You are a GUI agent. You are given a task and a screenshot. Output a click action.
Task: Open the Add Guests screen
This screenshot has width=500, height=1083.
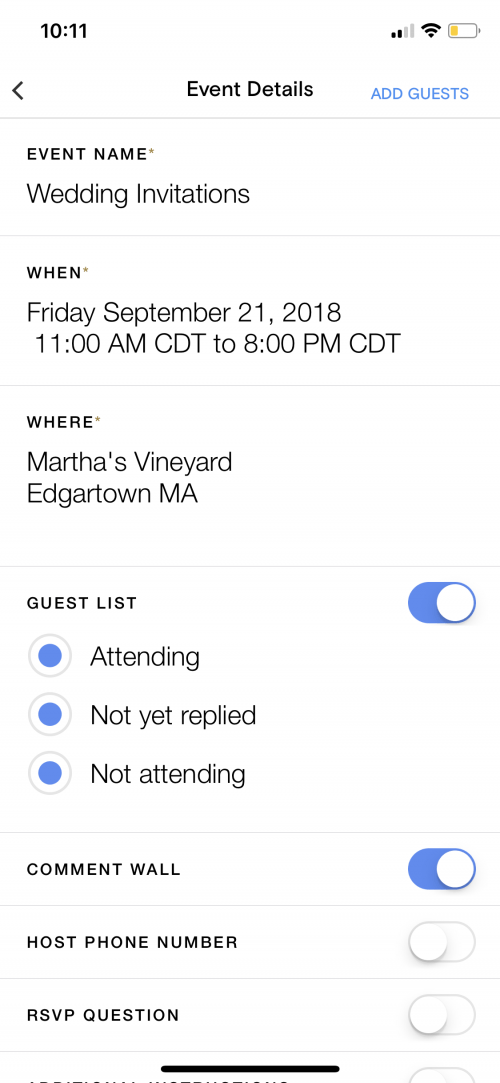click(420, 94)
